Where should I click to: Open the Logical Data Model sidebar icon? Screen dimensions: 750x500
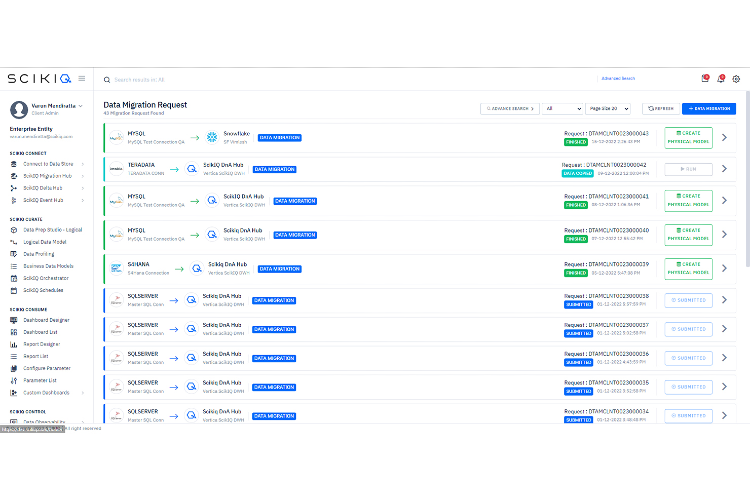pyautogui.click(x=14, y=242)
